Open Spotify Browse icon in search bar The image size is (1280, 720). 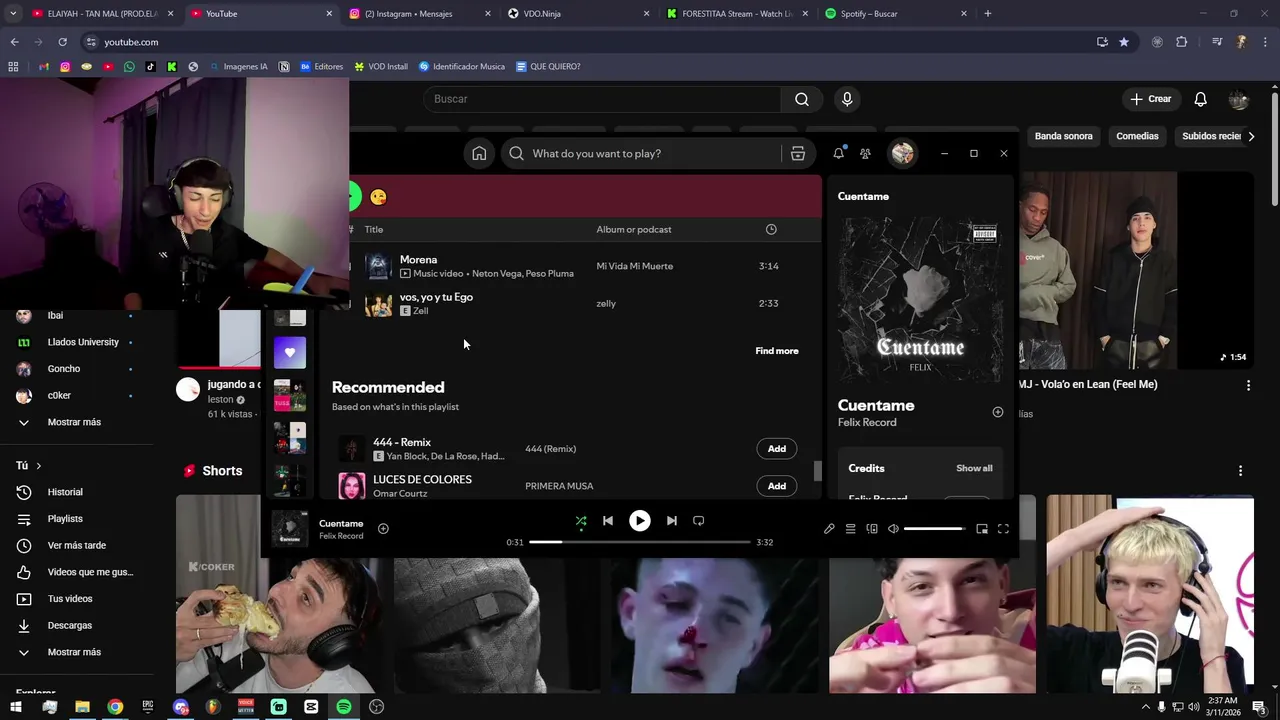(x=797, y=153)
